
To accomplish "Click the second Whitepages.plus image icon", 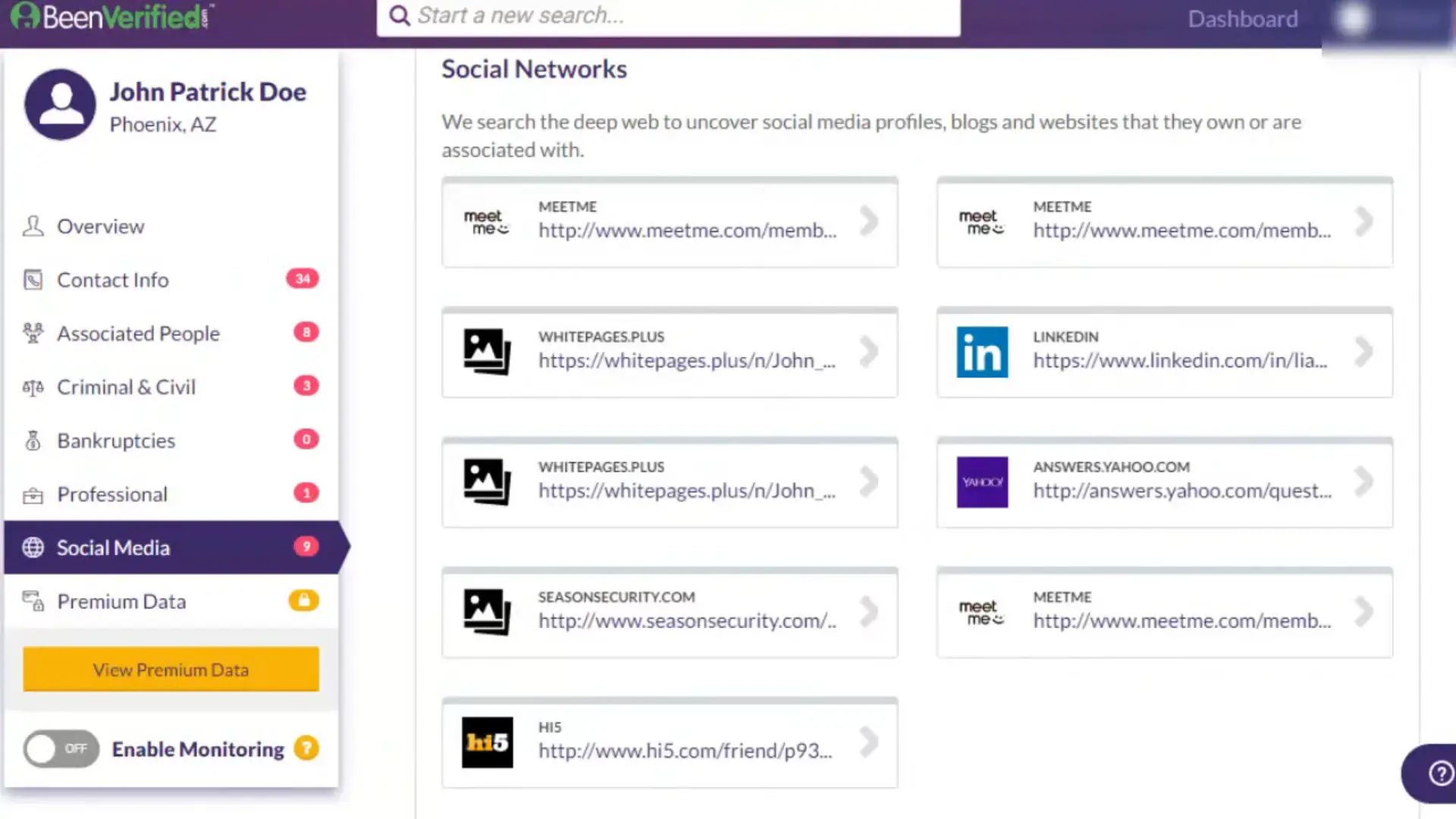I will [487, 482].
